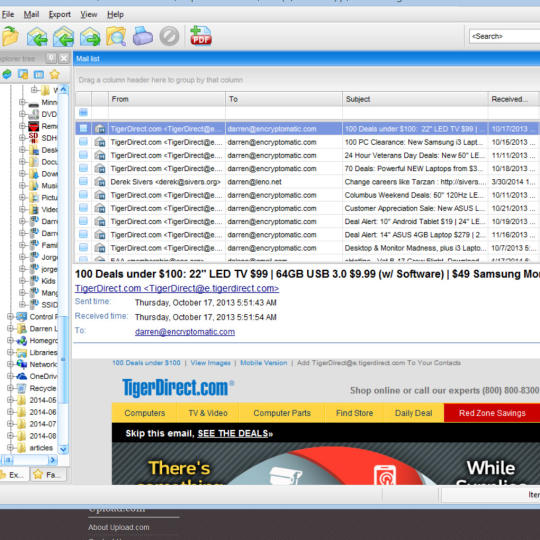This screenshot has width=540, height=540.
Task: Check the box for Desktop & Monitor Madness row
Action: click(83, 247)
